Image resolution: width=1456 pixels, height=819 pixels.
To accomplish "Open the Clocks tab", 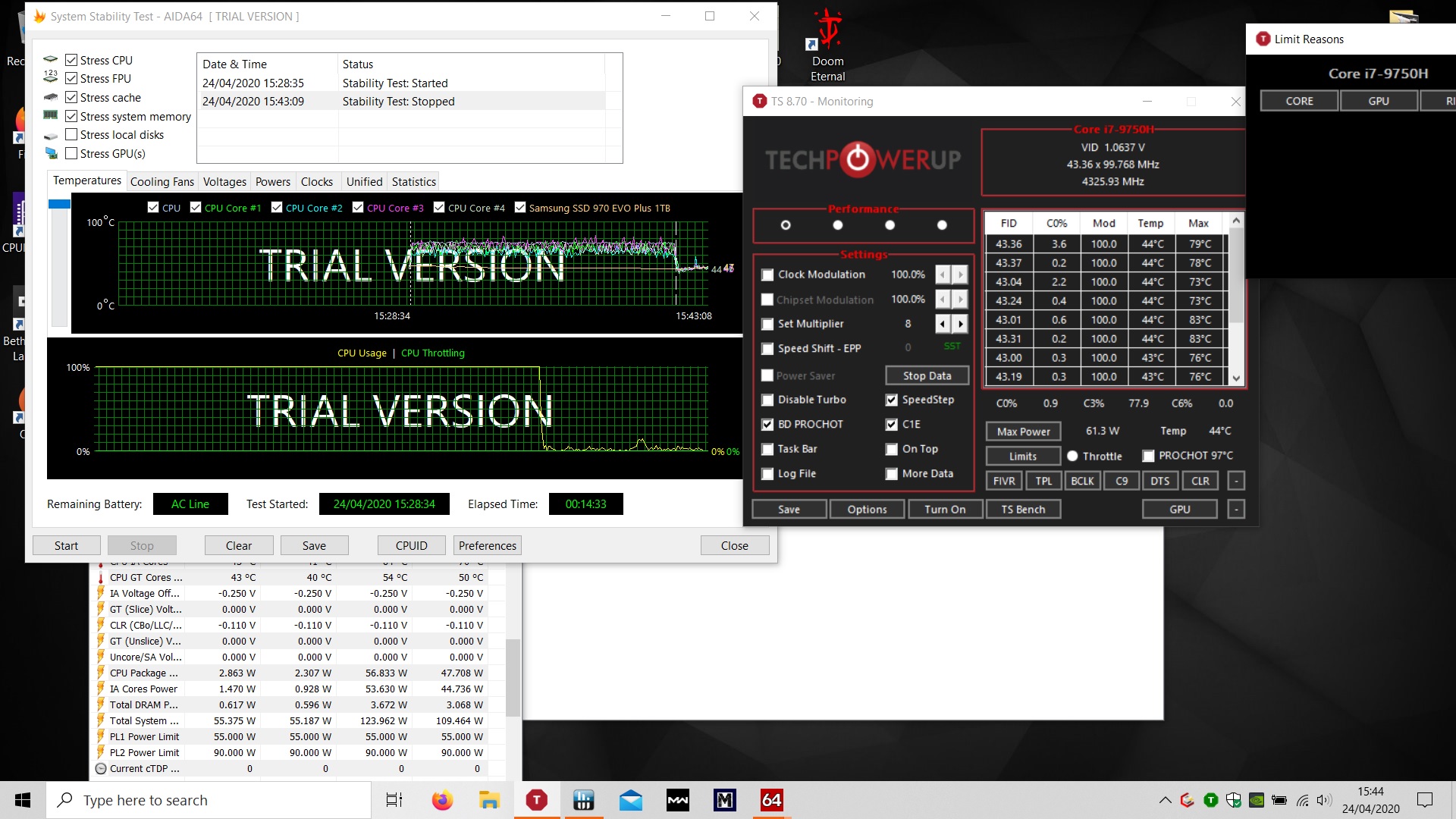I will point(317,182).
